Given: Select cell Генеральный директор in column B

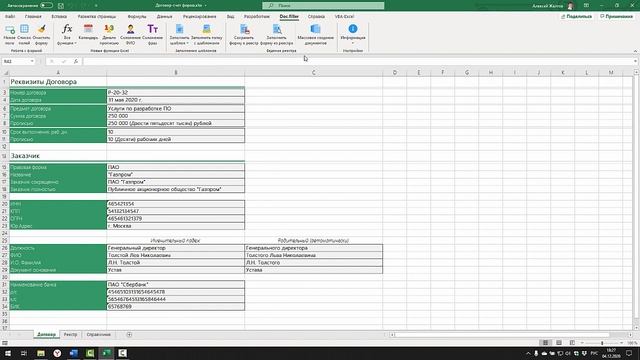Looking at the screenshot, I should click(x=176, y=248).
